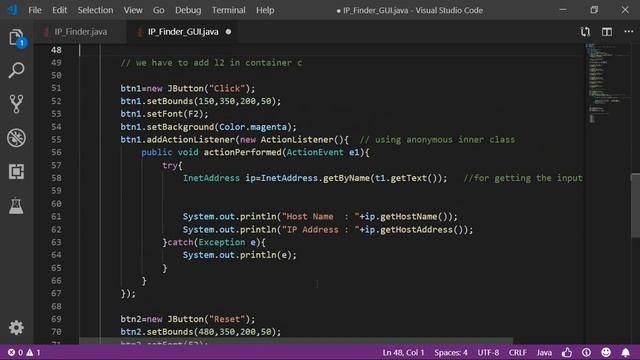Click the Open Changes icon in editor toolbar
This screenshot has width=640, height=360.
pos(585,32)
